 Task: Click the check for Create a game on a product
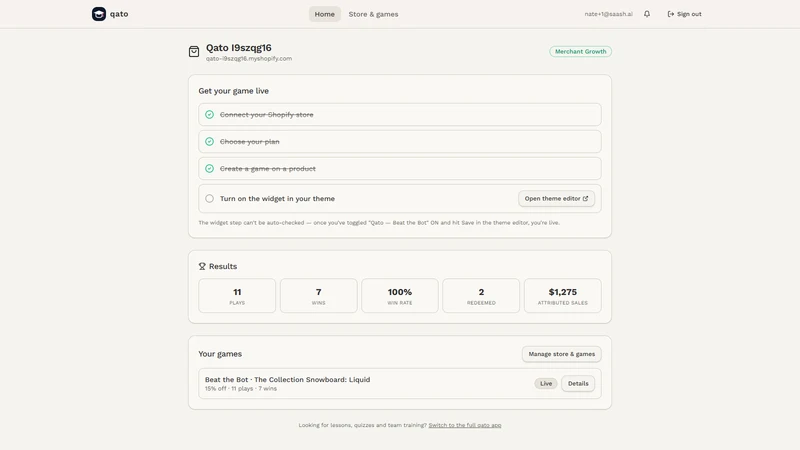pyautogui.click(x=209, y=168)
